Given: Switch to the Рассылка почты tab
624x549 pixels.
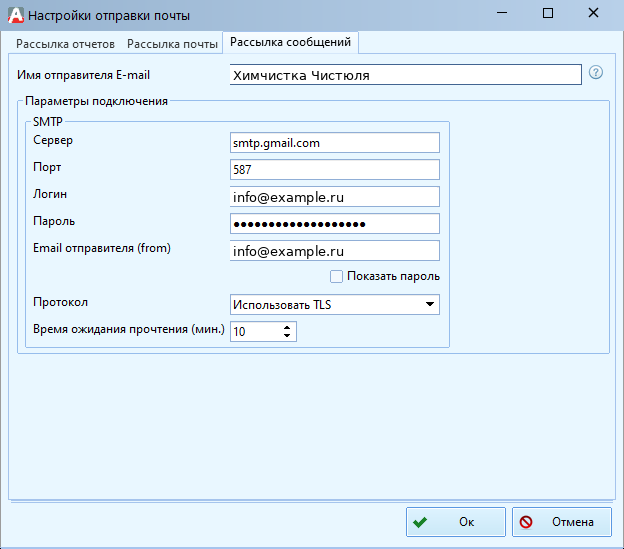Looking at the screenshot, I should 172,44.
